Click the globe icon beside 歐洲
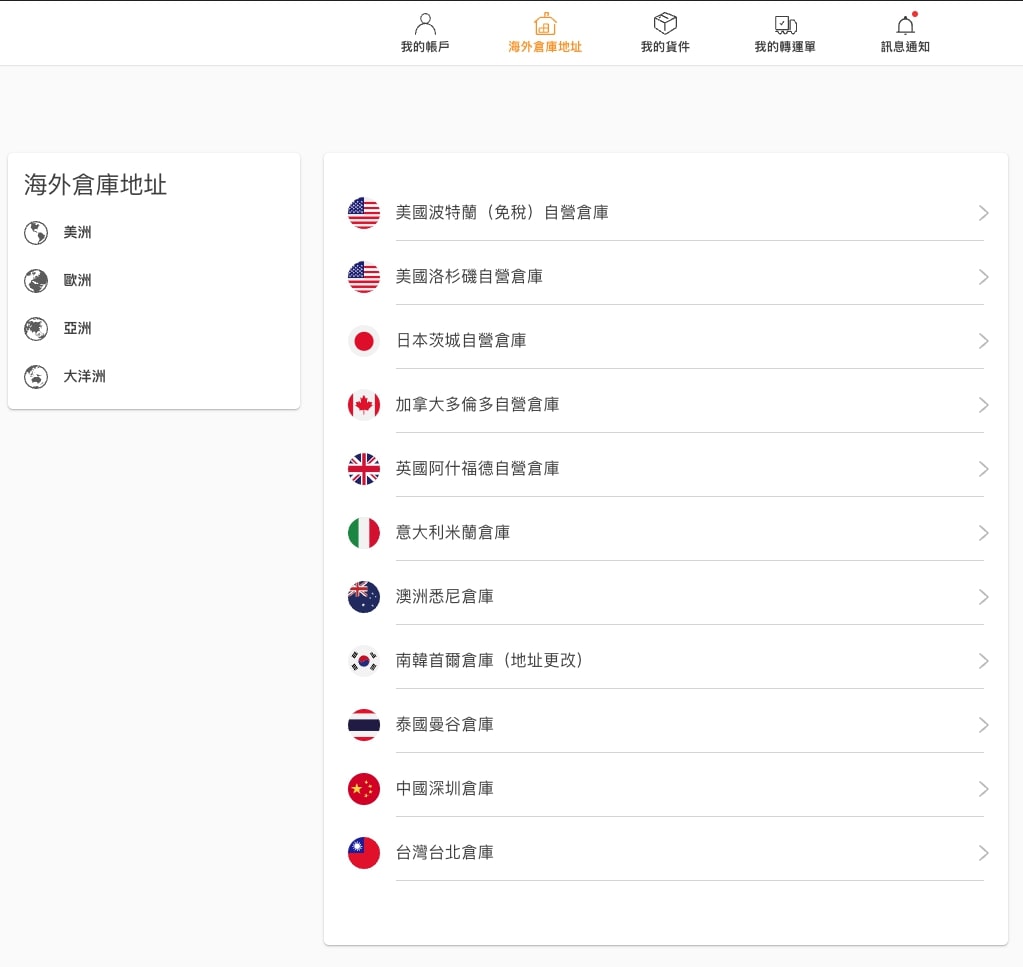The image size is (1023, 967). click(x=36, y=281)
